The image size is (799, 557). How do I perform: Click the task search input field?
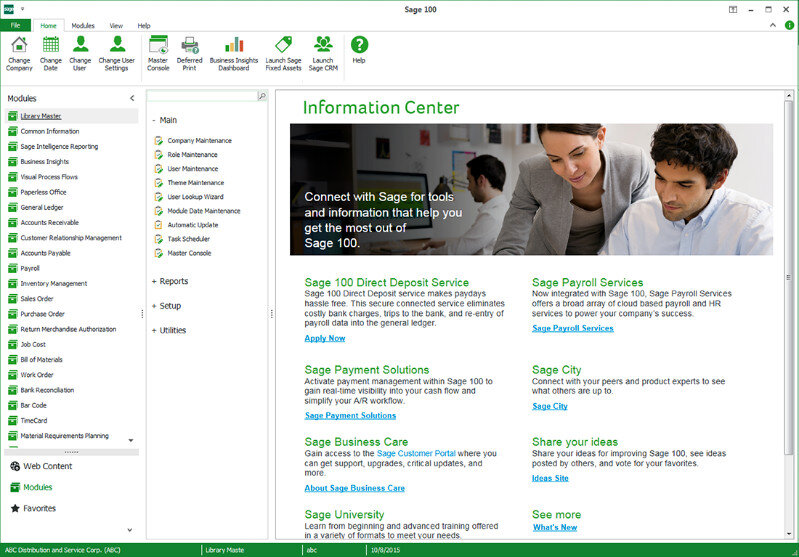[x=201, y=96]
